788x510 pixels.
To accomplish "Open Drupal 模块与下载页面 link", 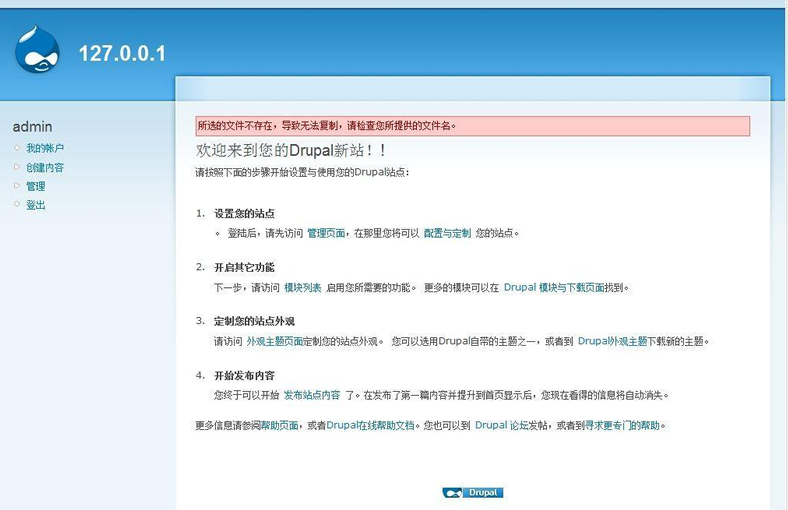I will (554, 287).
